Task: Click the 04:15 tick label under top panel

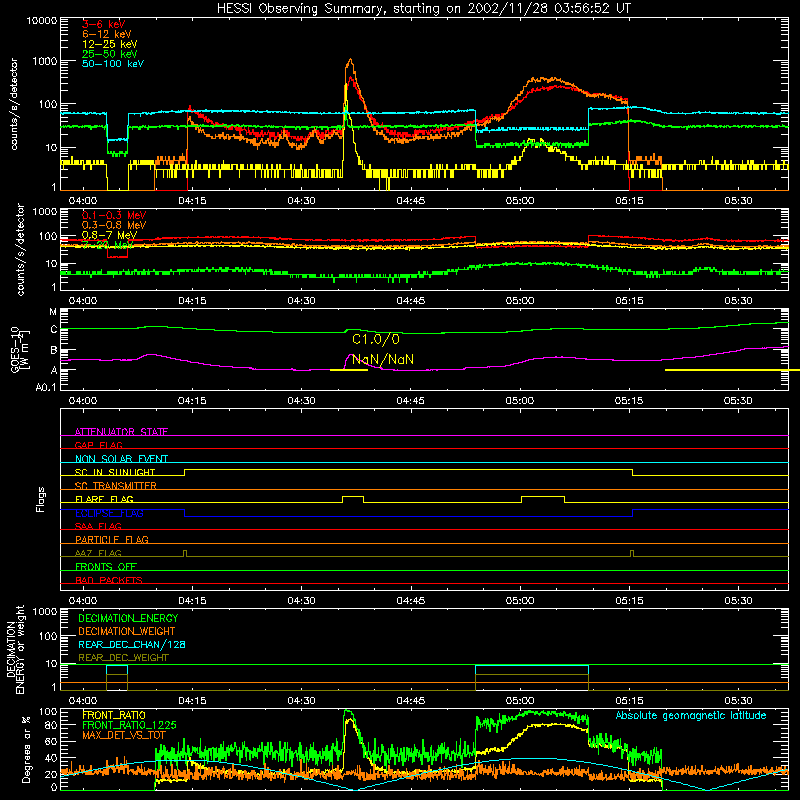Action: [x=192, y=201]
